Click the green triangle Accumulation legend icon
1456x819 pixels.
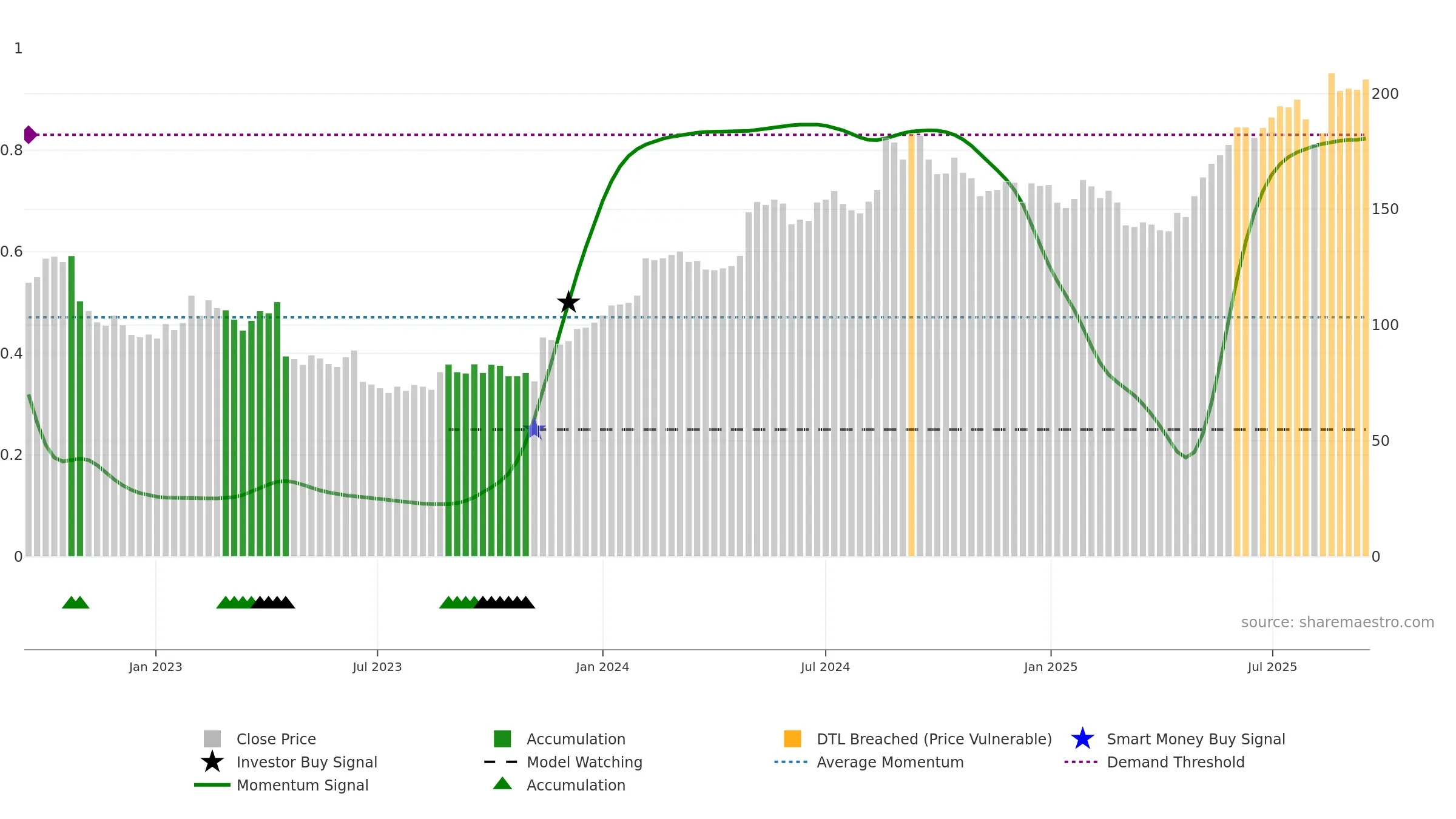coord(502,784)
